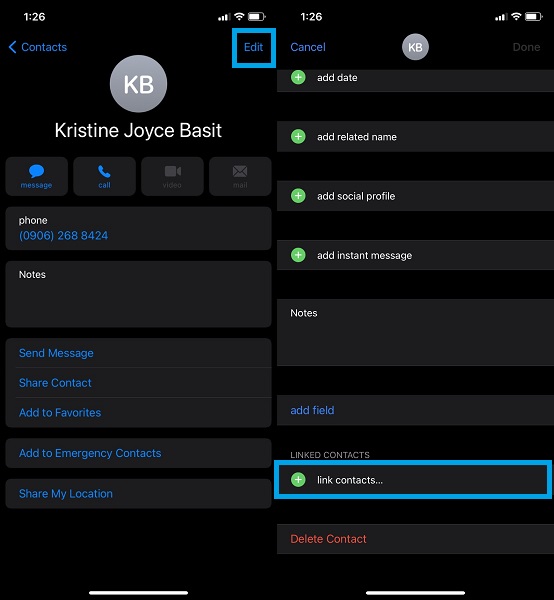554x600 pixels.
Task: Tap the small KB avatar in edit screen
Action: (415, 47)
